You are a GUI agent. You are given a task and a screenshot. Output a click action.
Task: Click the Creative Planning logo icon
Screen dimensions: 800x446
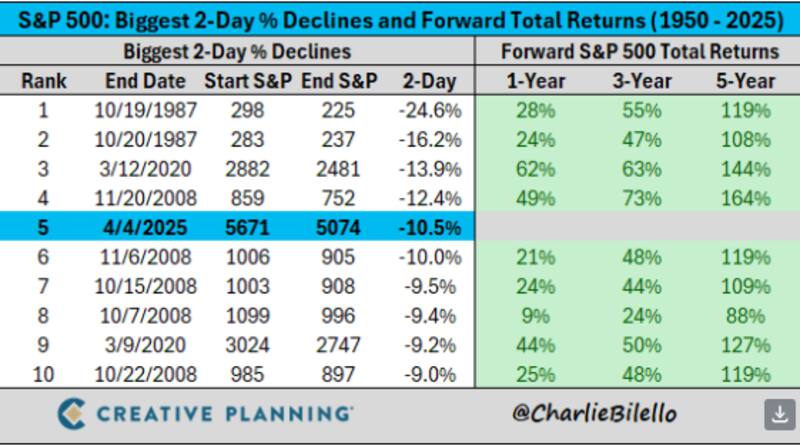(71, 413)
